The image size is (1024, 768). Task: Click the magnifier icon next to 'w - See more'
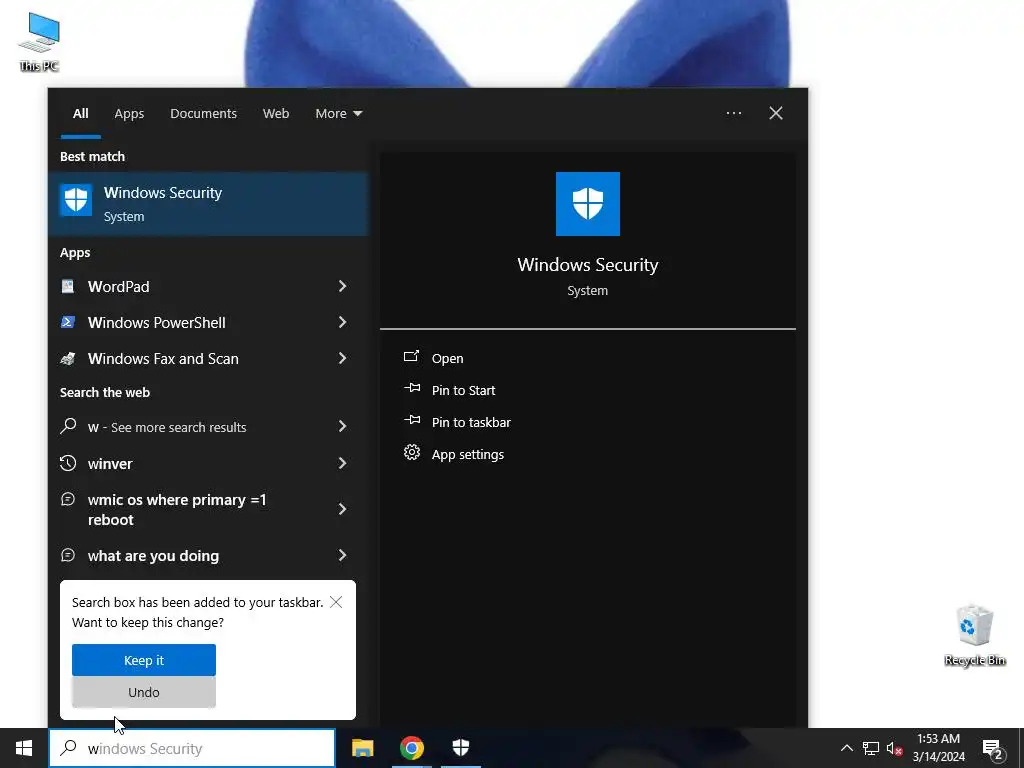coord(68,426)
